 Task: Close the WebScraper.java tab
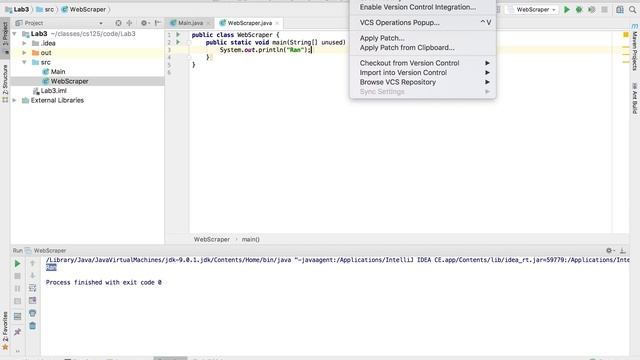point(277,23)
